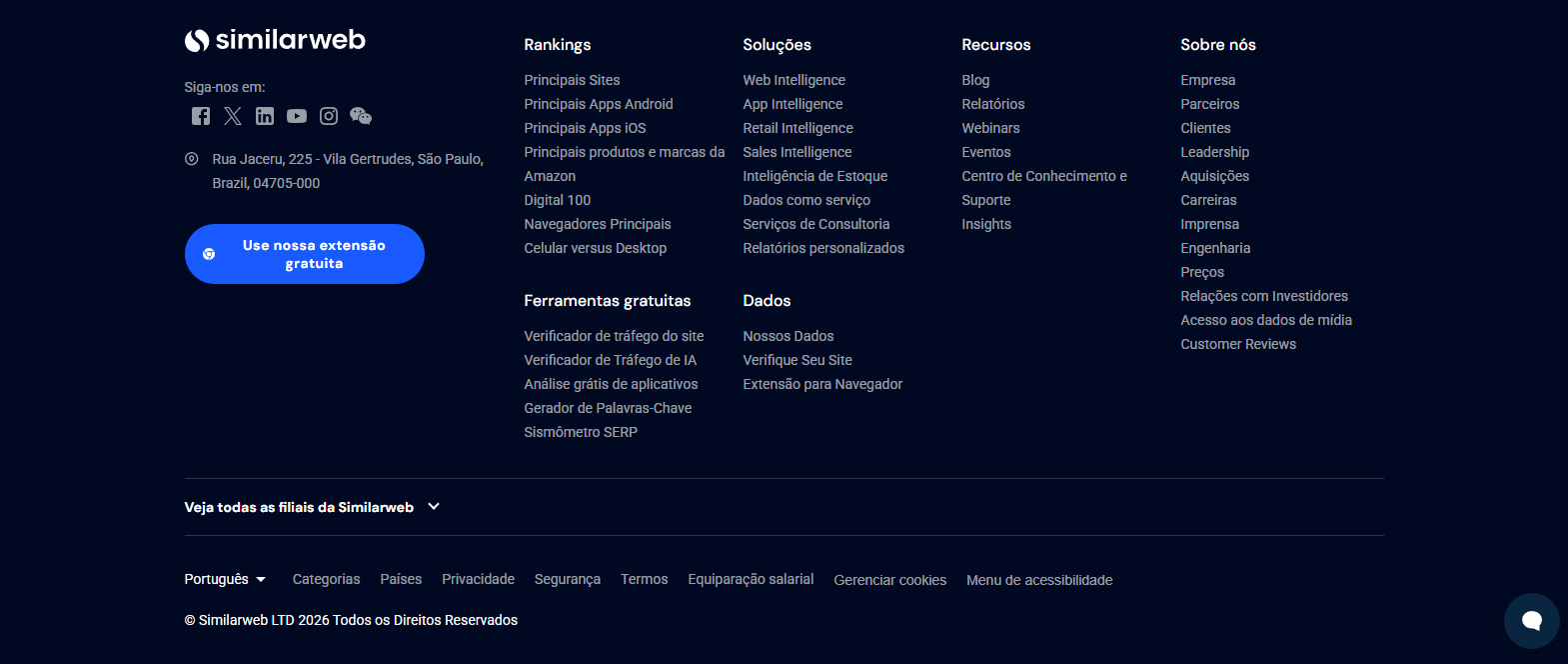Open Parceiros link
This screenshot has height=664, width=1568.
pyautogui.click(x=1210, y=104)
